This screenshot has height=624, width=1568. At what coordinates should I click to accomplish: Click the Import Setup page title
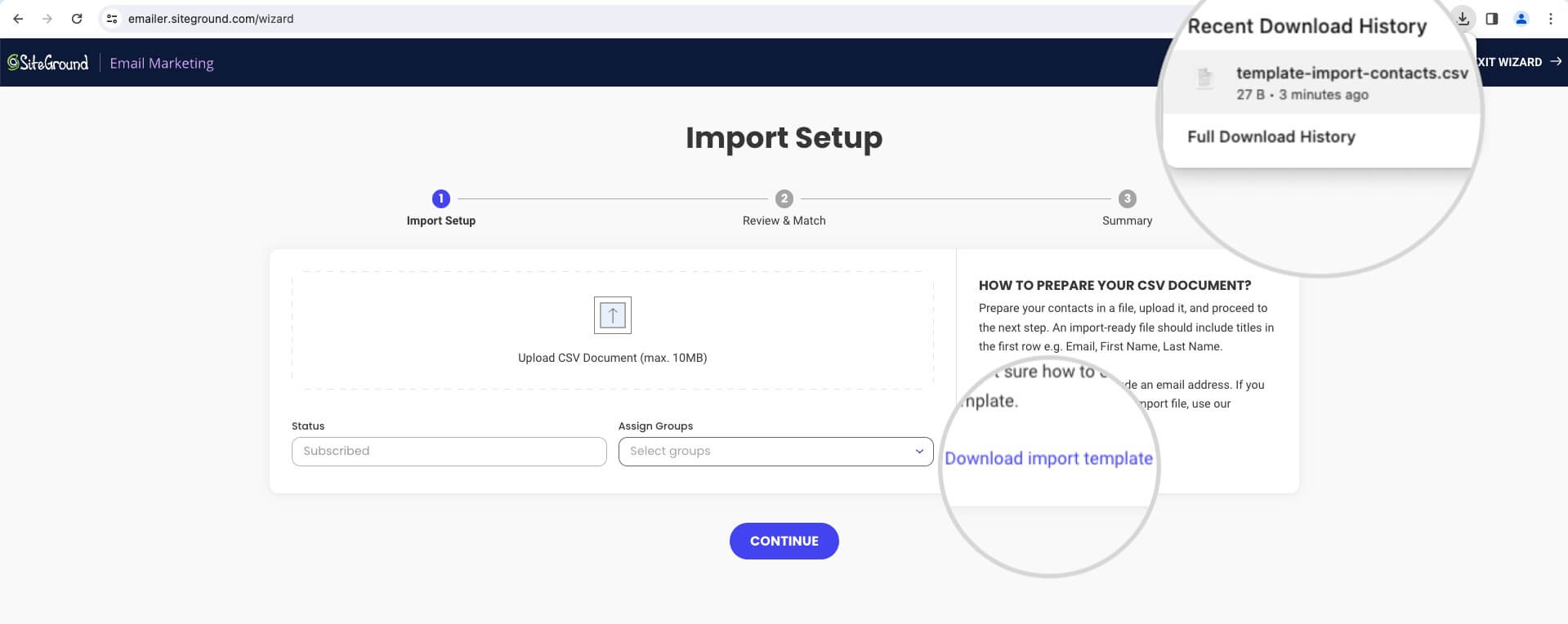784,137
